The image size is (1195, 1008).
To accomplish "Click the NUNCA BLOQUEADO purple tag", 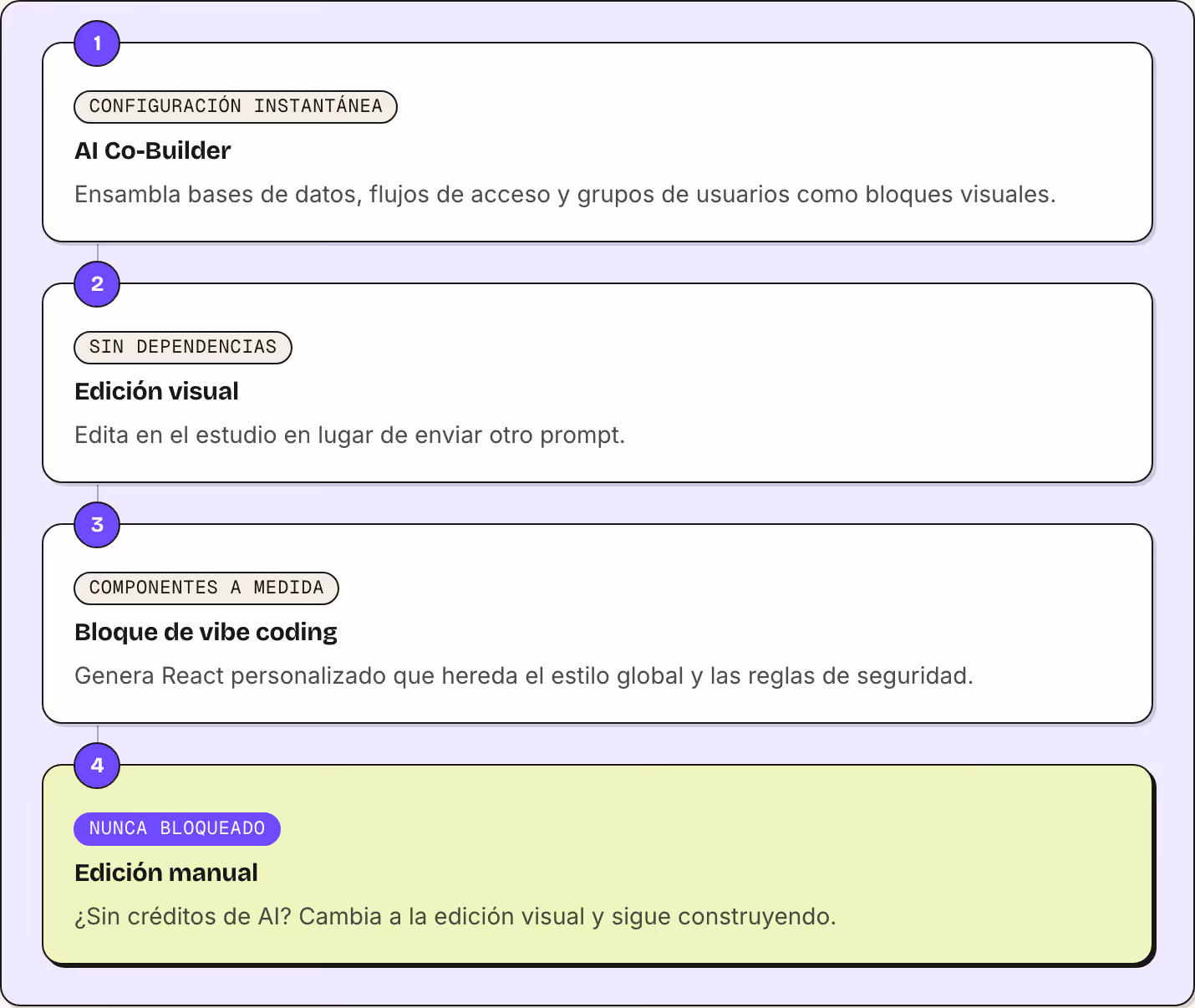I will tap(177, 829).
